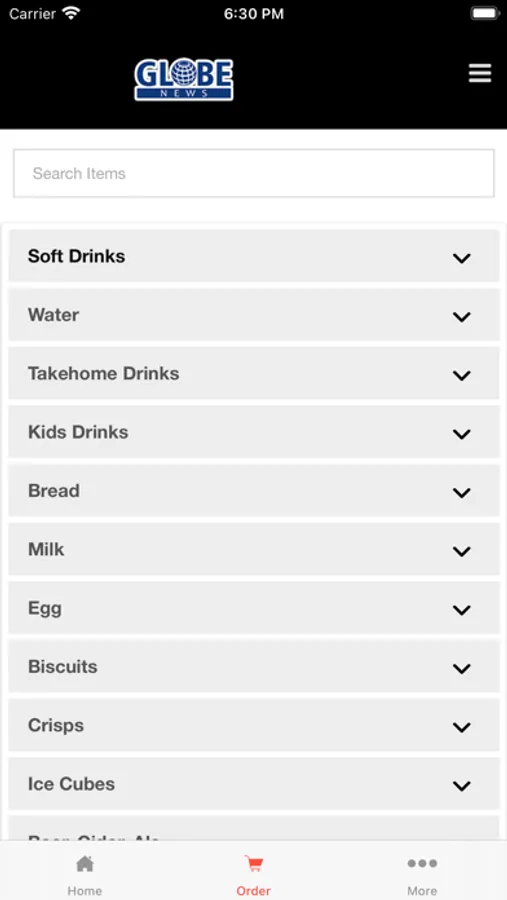Tap the battery indicator icon
Image resolution: width=507 pixels, height=900 pixels.
point(485,14)
